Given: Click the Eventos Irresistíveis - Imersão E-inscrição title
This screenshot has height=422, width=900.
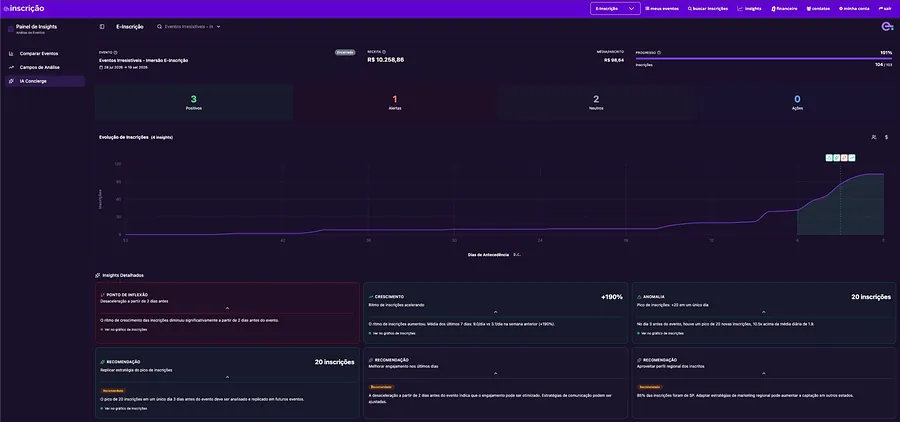Looking at the screenshot, I should pyautogui.click(x=143, y=60).
